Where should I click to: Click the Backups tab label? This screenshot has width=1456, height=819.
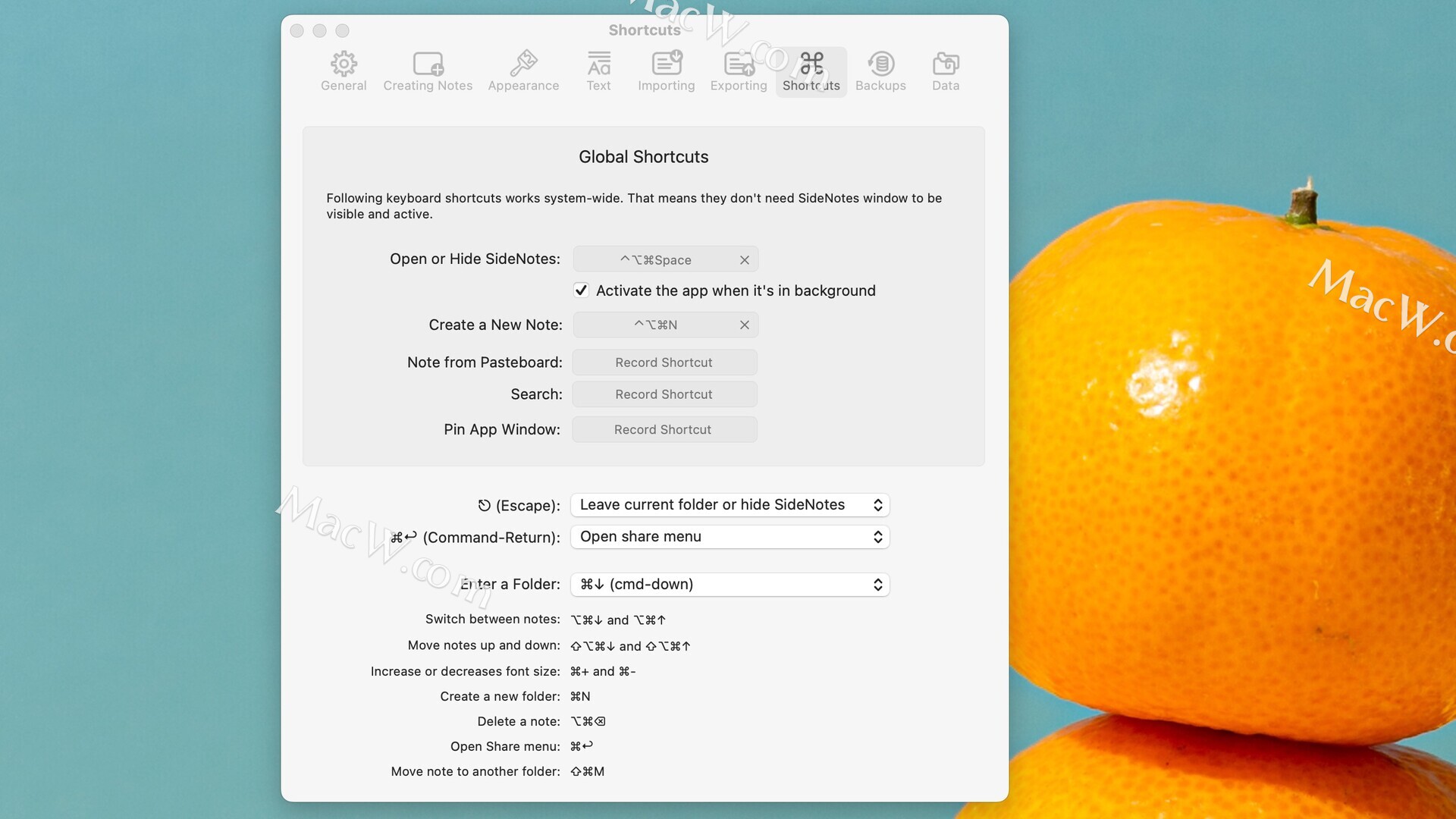tap(880, 86)
